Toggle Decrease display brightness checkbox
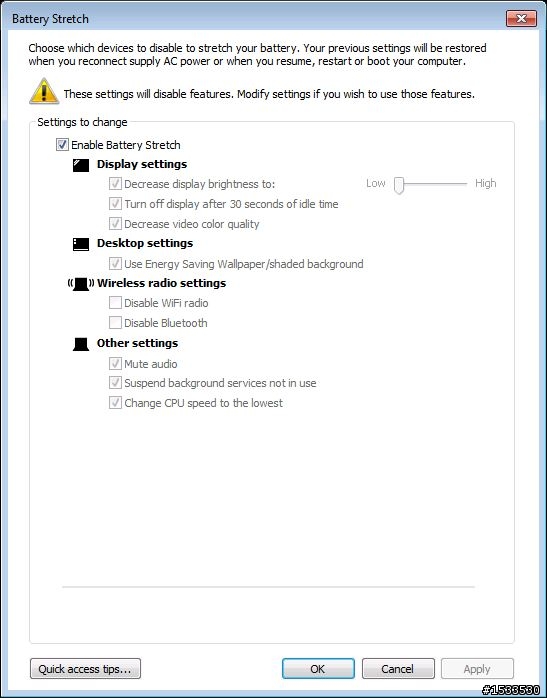 [x=115, y=183]
